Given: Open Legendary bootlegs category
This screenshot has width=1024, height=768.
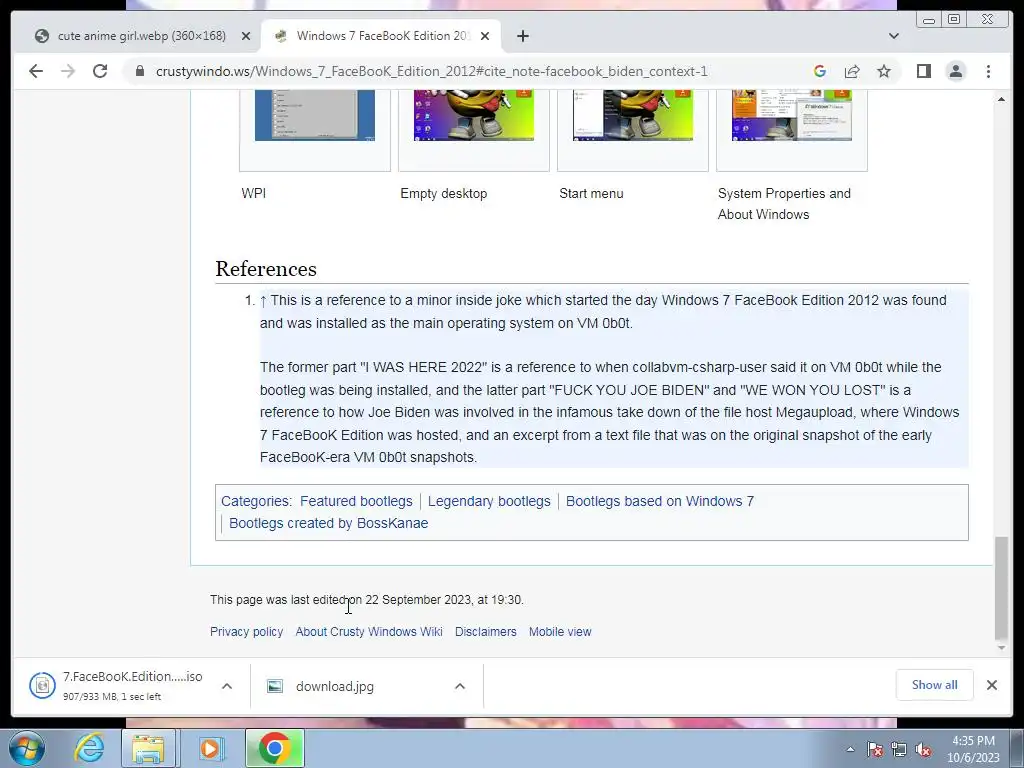Looking at the screenshot, I should click(x=489, y=501).
